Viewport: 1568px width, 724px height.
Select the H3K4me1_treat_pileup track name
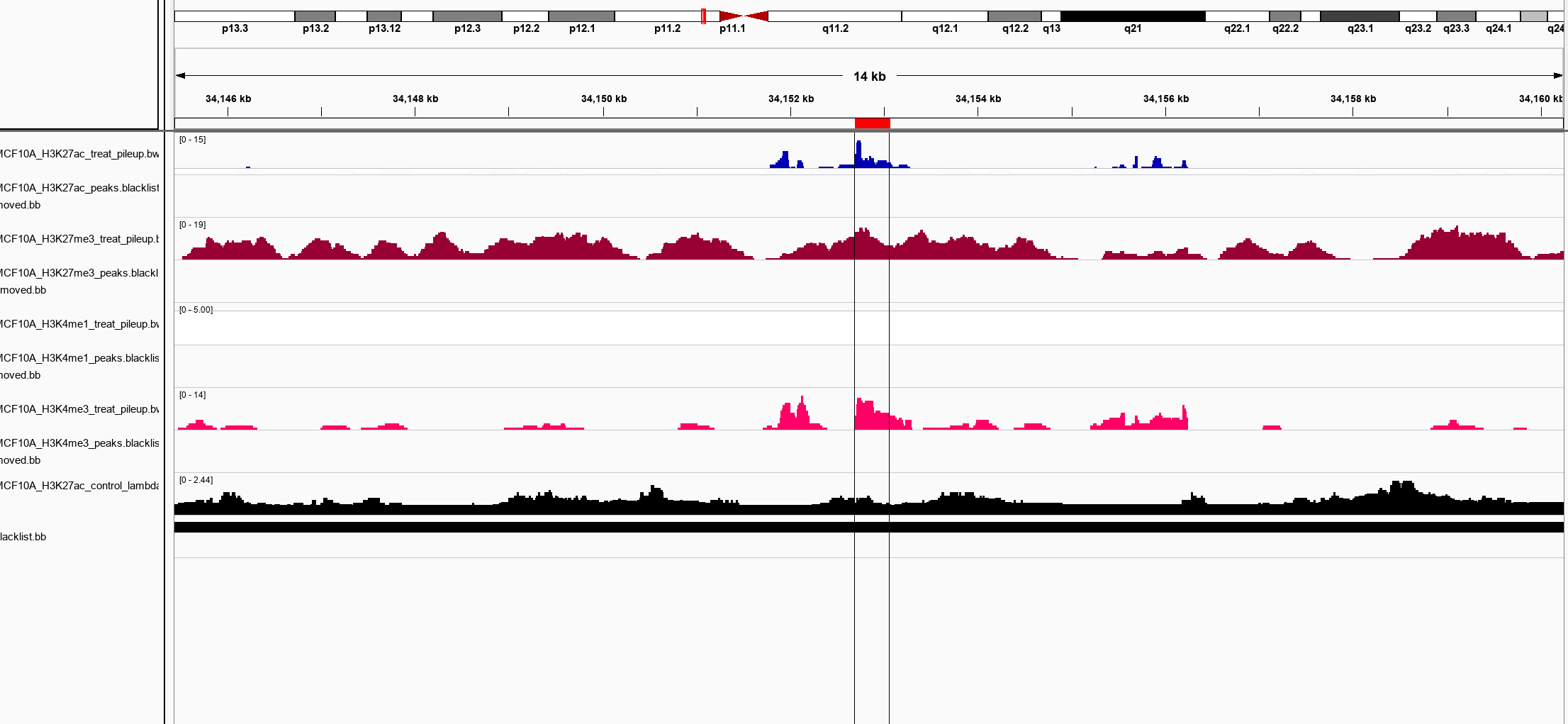pyautogui.click(x=79, y=324)
